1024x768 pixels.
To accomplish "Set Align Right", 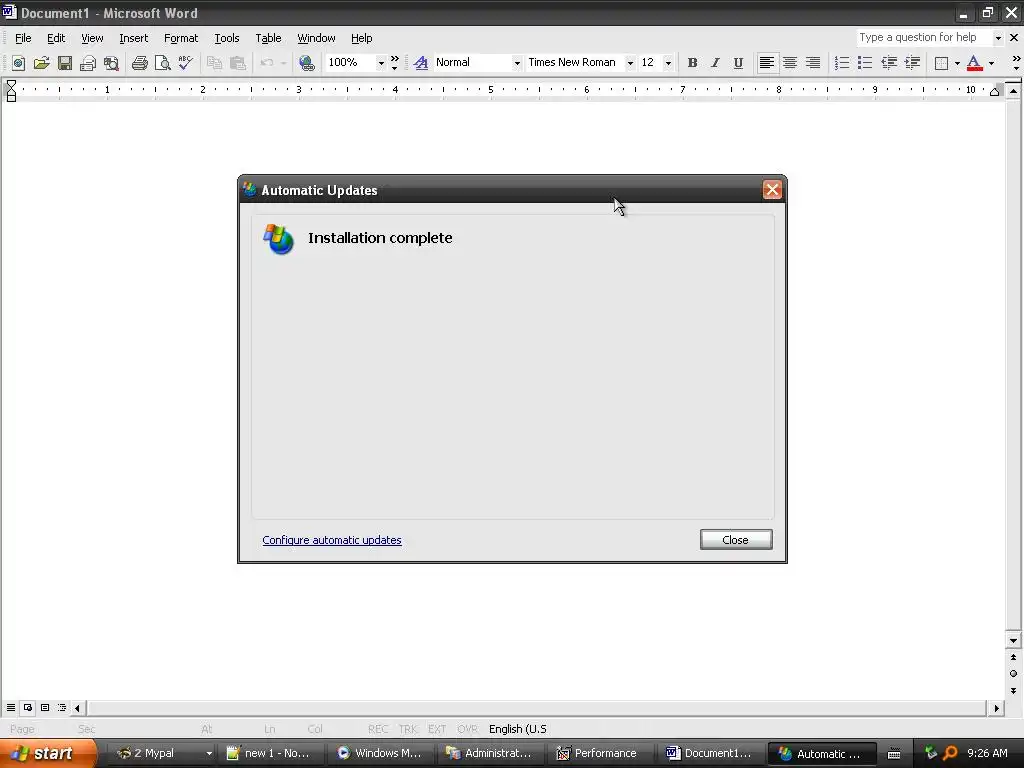I will pos(813,63).
